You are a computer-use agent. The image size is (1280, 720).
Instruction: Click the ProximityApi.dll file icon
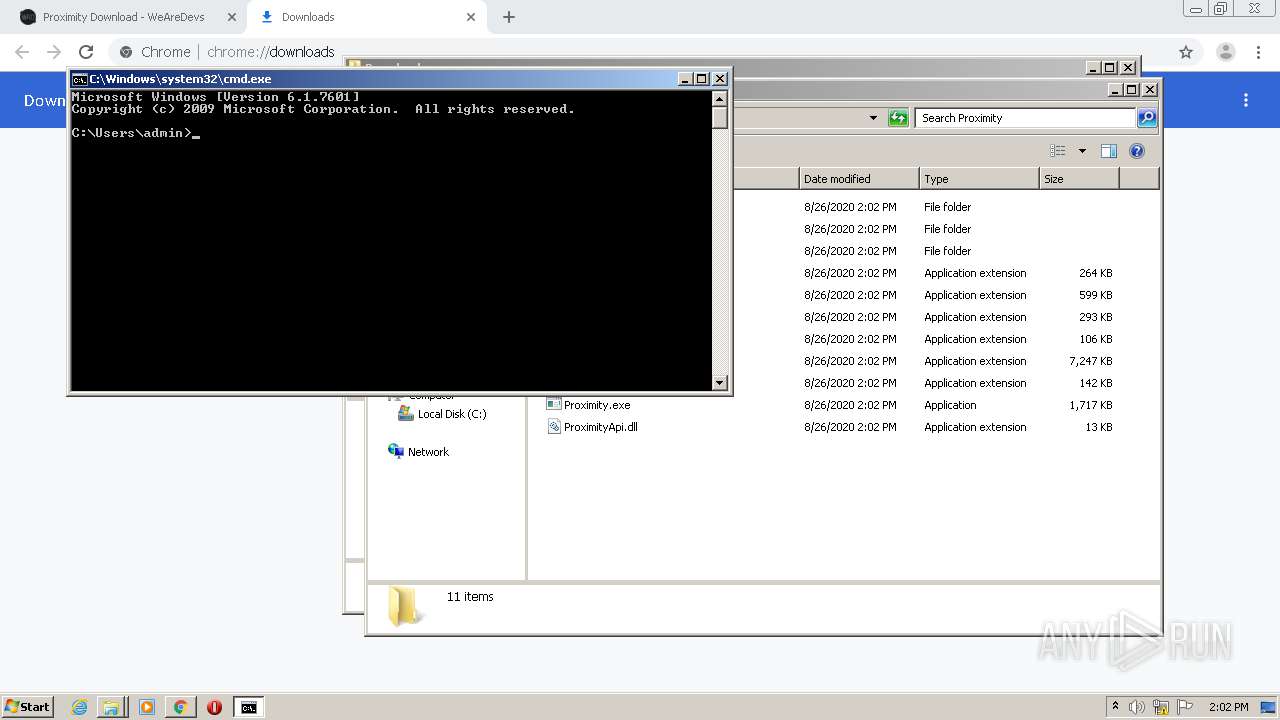[553, 427]
